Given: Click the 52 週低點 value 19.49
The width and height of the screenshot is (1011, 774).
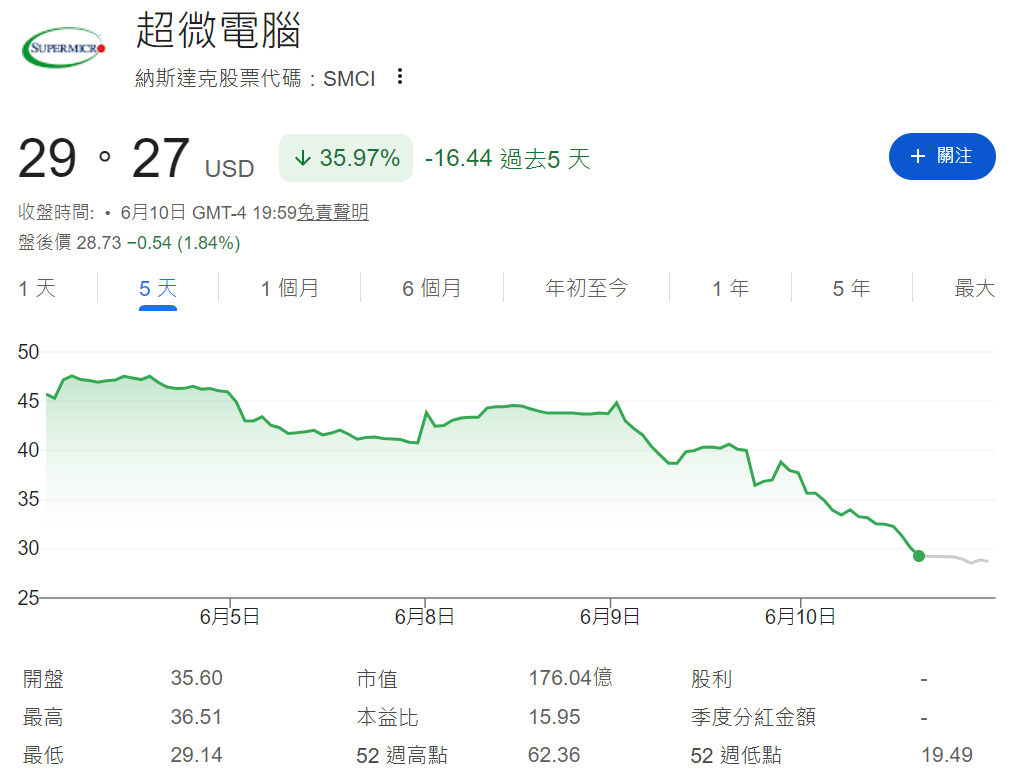Looking at the screenshot, I should 947,755.
